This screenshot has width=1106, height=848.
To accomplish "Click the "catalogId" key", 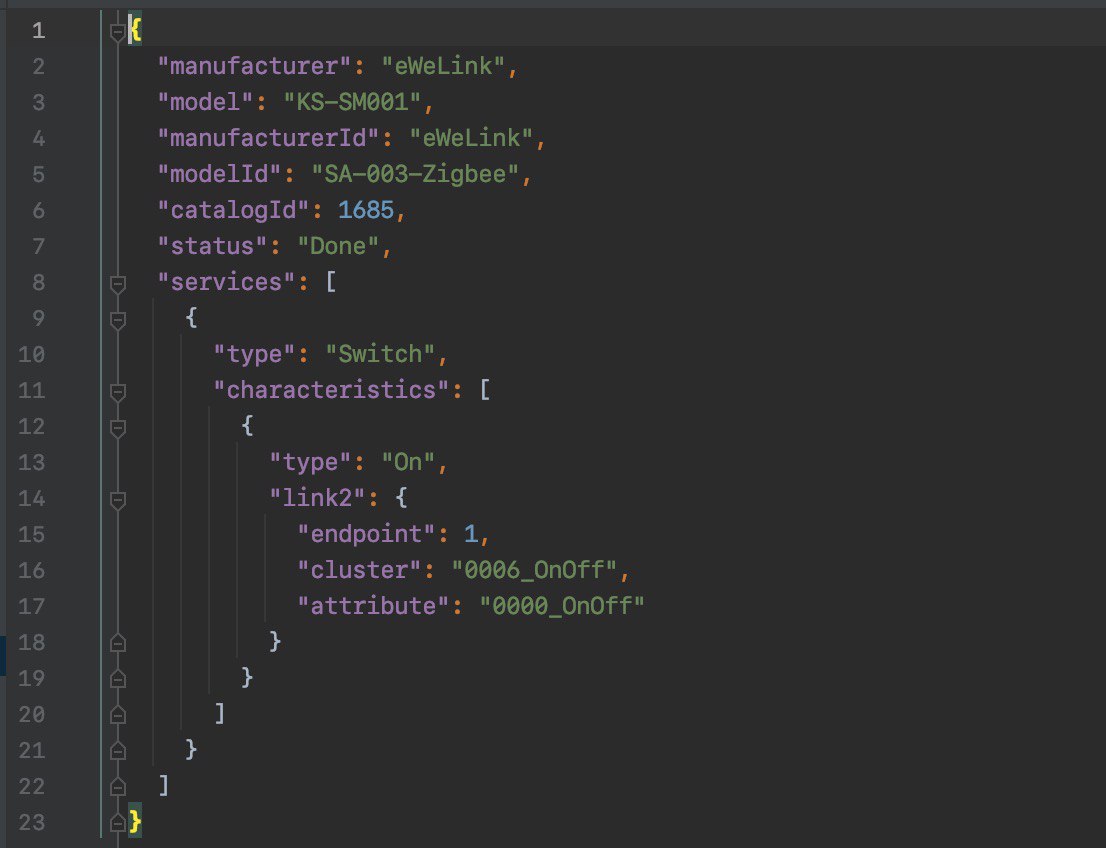I will (233, 210).
